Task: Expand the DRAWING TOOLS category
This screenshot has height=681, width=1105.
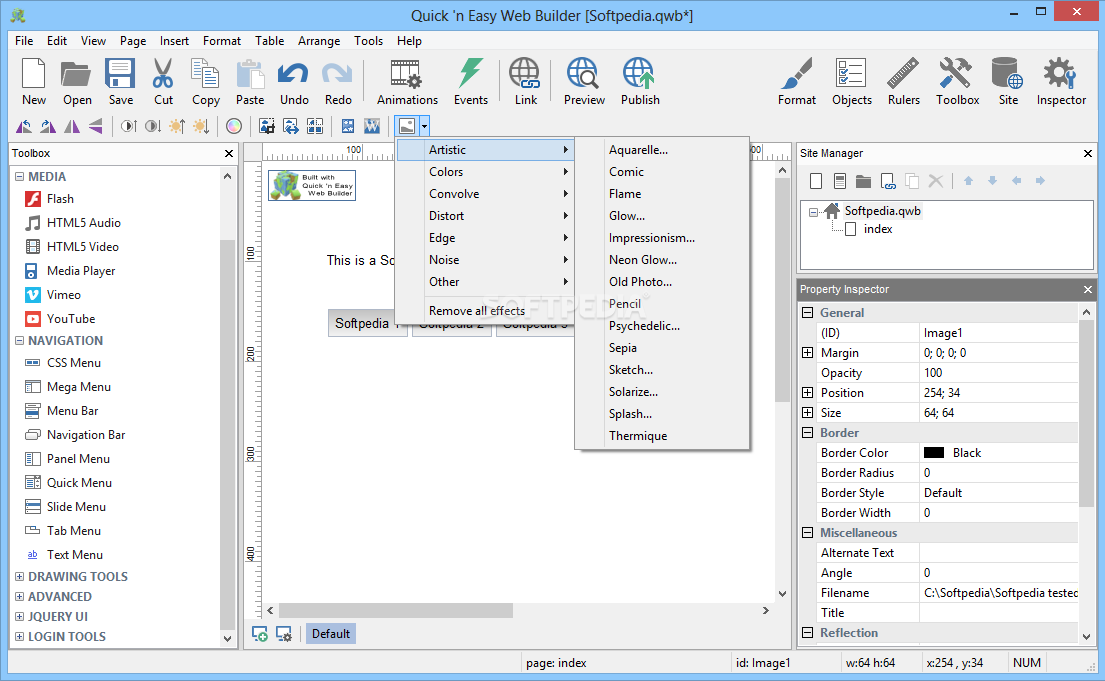Action: [20, 577]
